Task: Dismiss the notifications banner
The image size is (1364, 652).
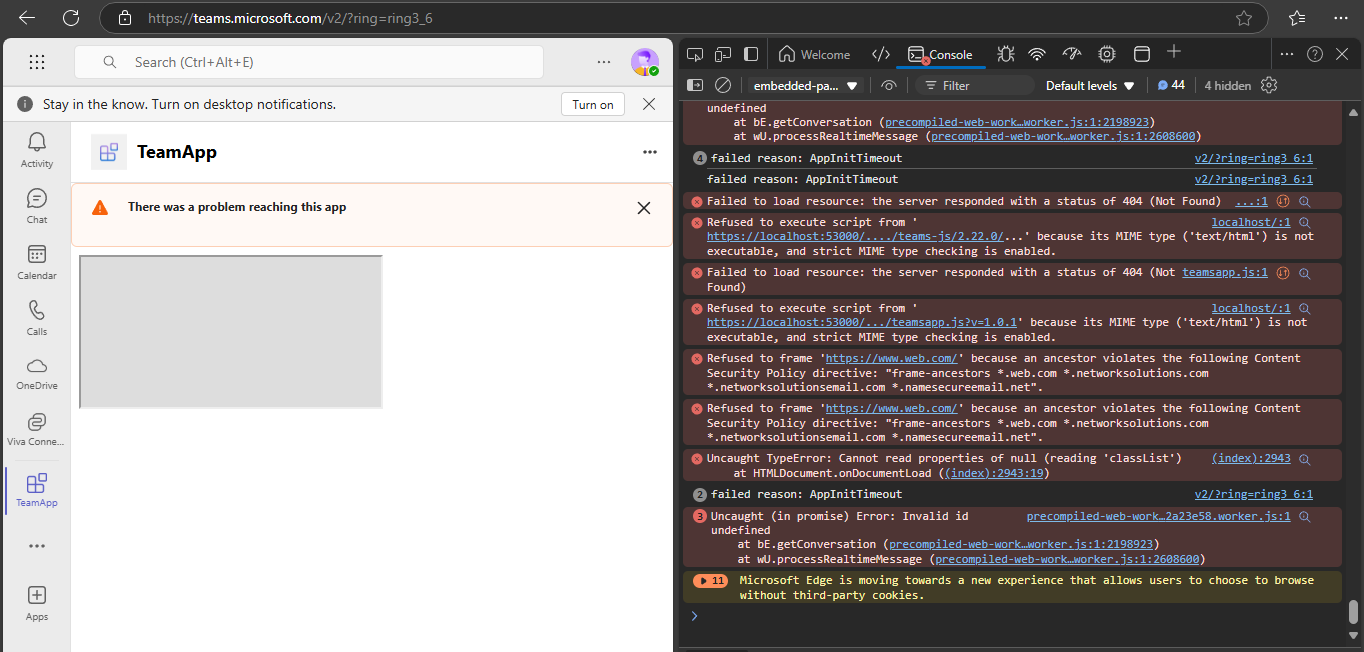Action: pyautogui.click(x=649, y=104)
